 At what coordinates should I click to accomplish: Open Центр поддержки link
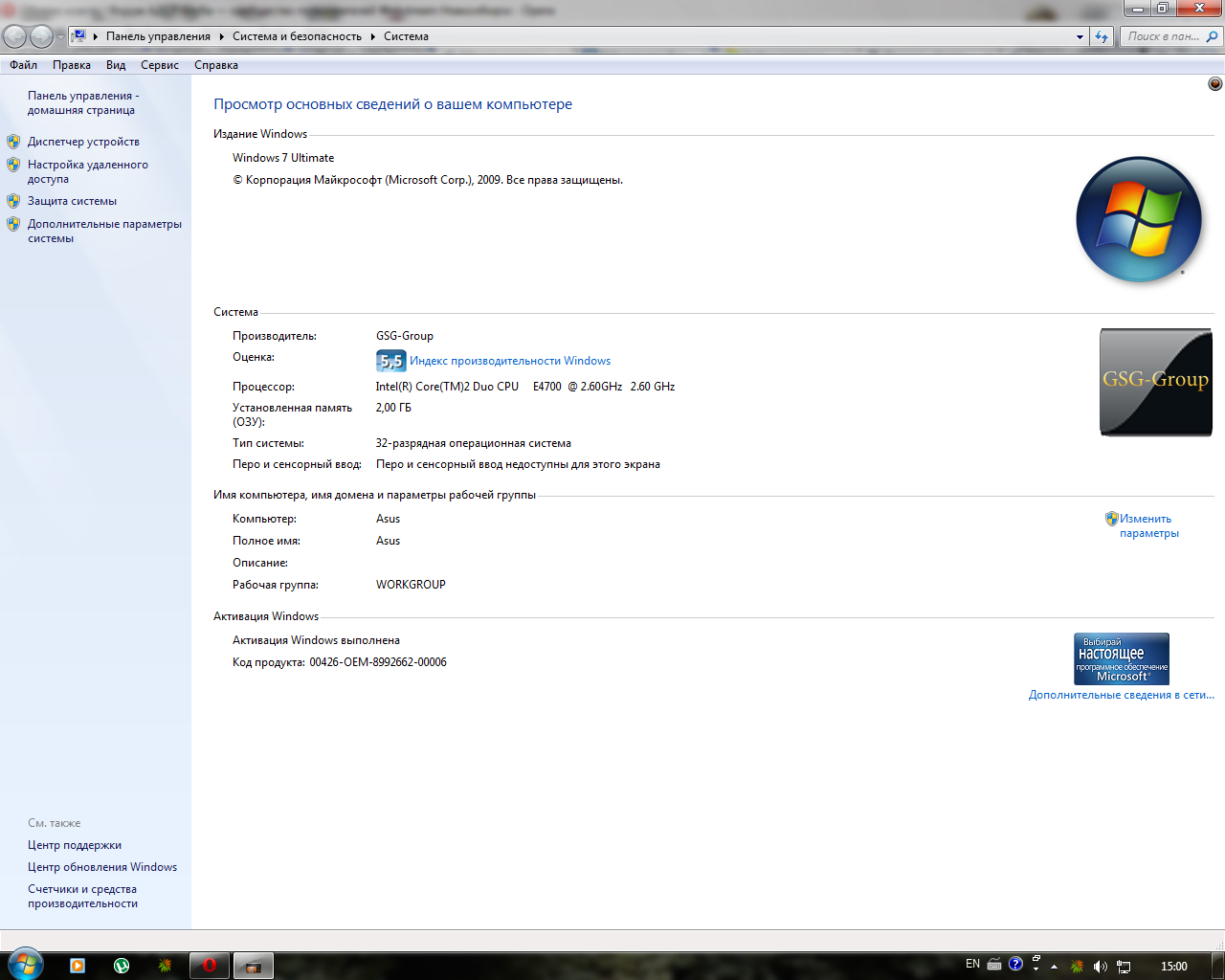click(x=75, y=845)
